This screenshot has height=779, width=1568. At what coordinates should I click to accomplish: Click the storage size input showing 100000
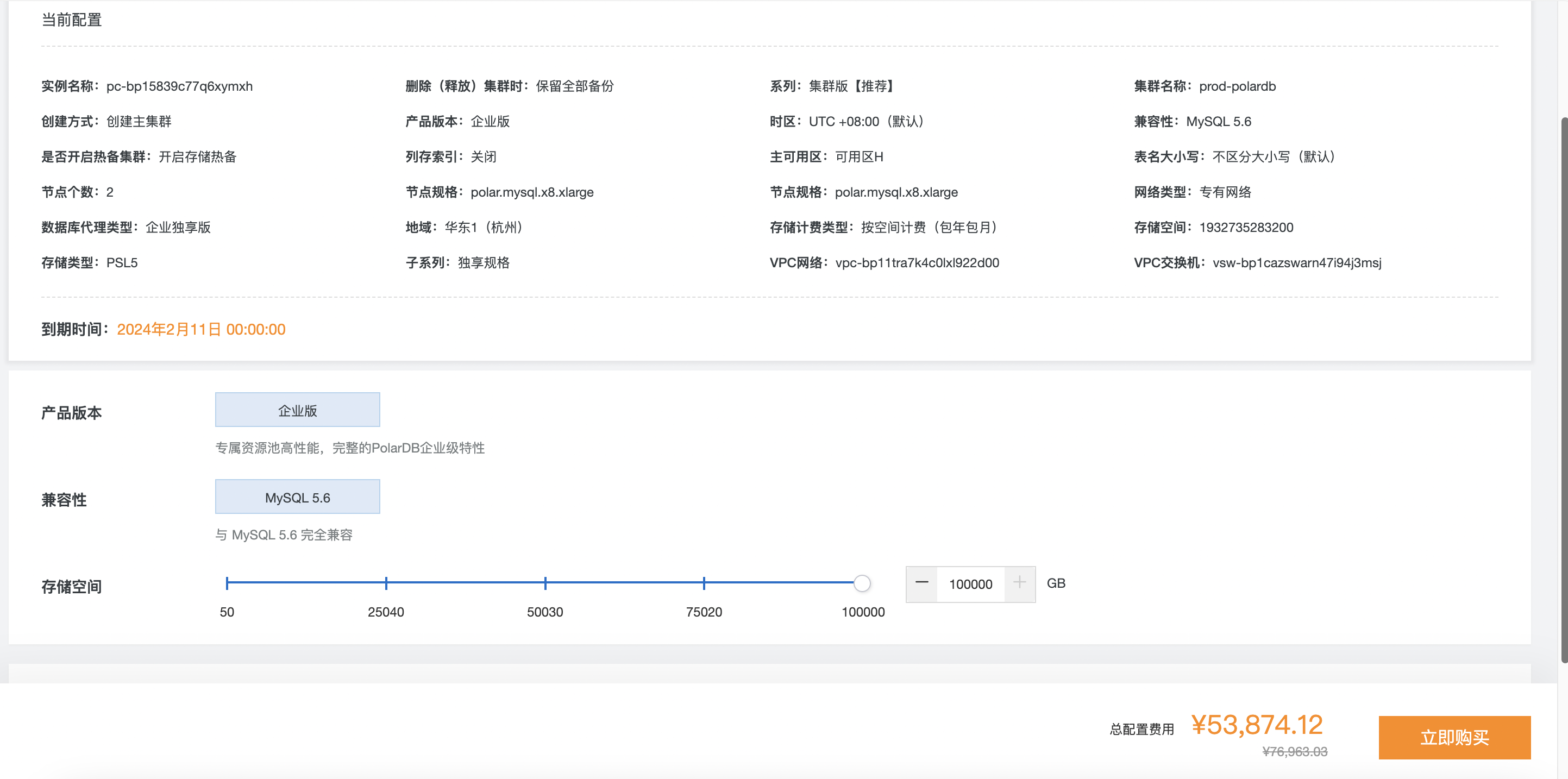point(971,585)
